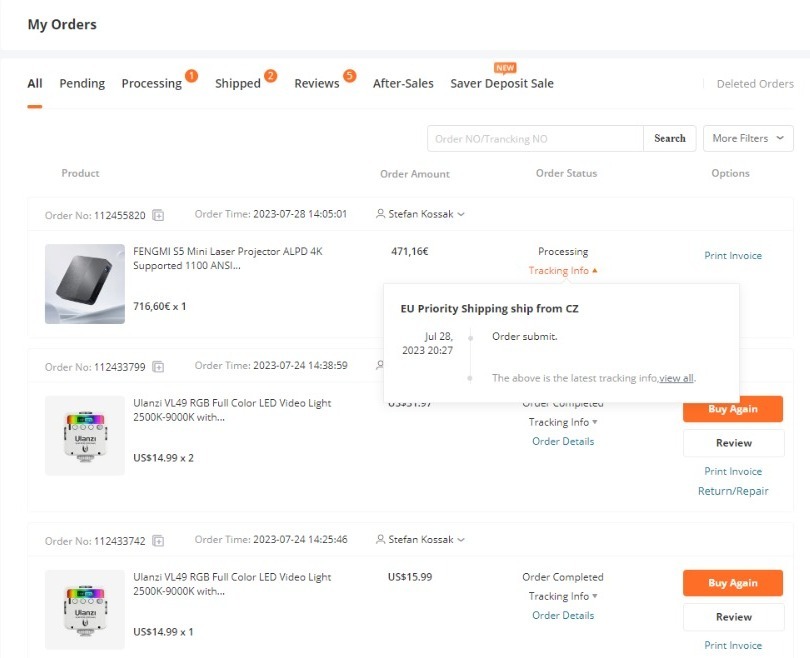Select the Processing status of the FENGMI order
The width and height of the screenshot is (810, 658).
[x=563, y=252]
